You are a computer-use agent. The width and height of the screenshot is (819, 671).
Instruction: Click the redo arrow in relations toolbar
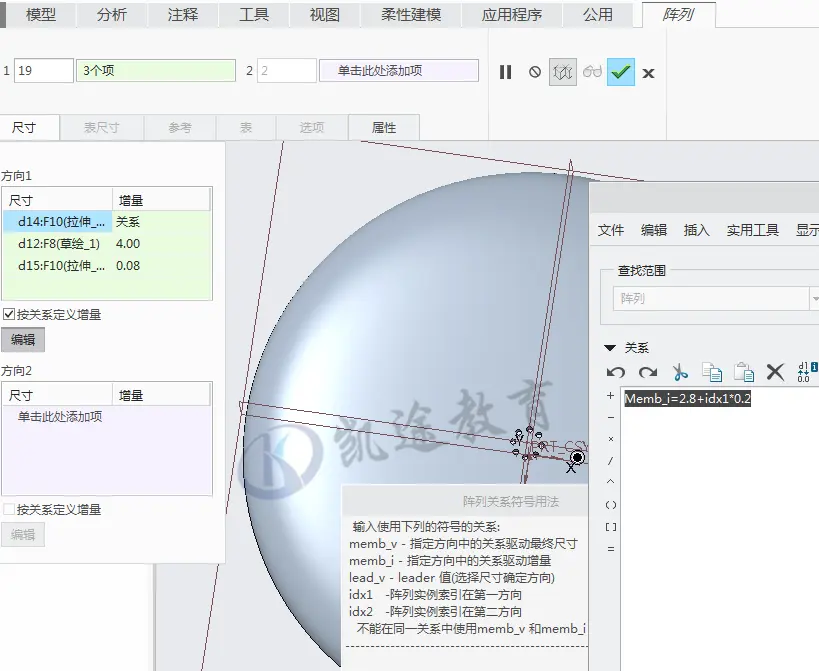648,372
